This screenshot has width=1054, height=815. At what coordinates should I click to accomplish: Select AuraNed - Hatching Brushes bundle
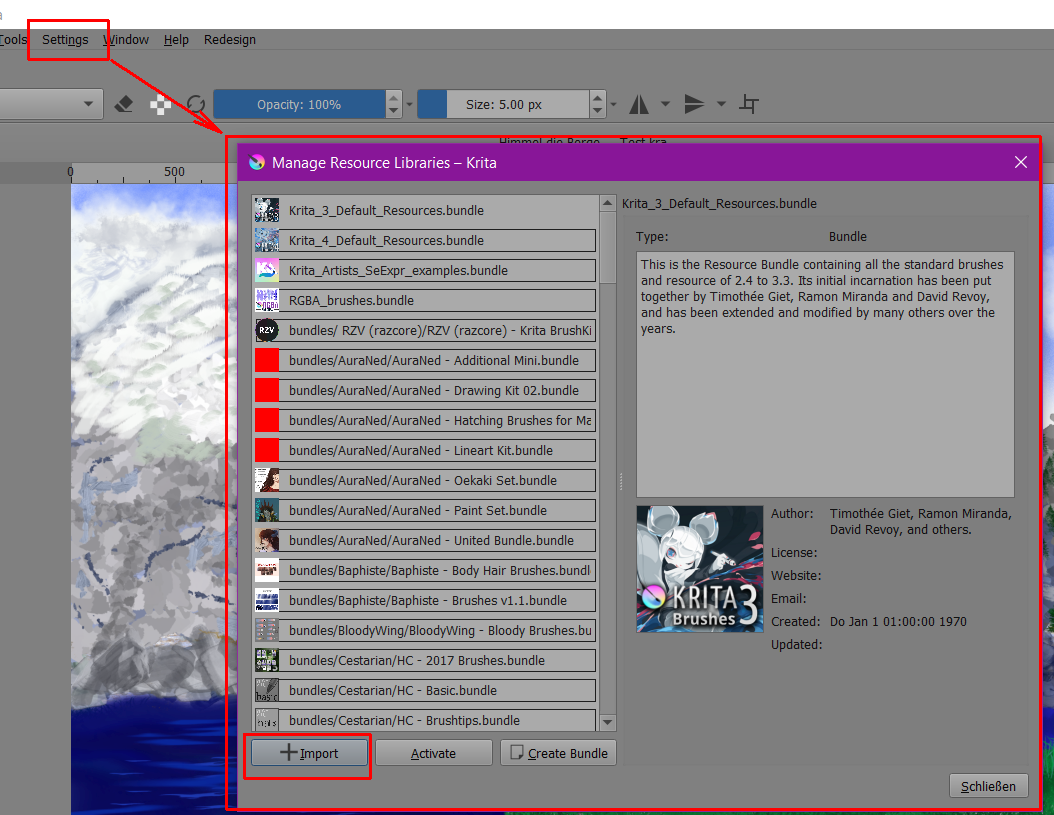(425, 420)
